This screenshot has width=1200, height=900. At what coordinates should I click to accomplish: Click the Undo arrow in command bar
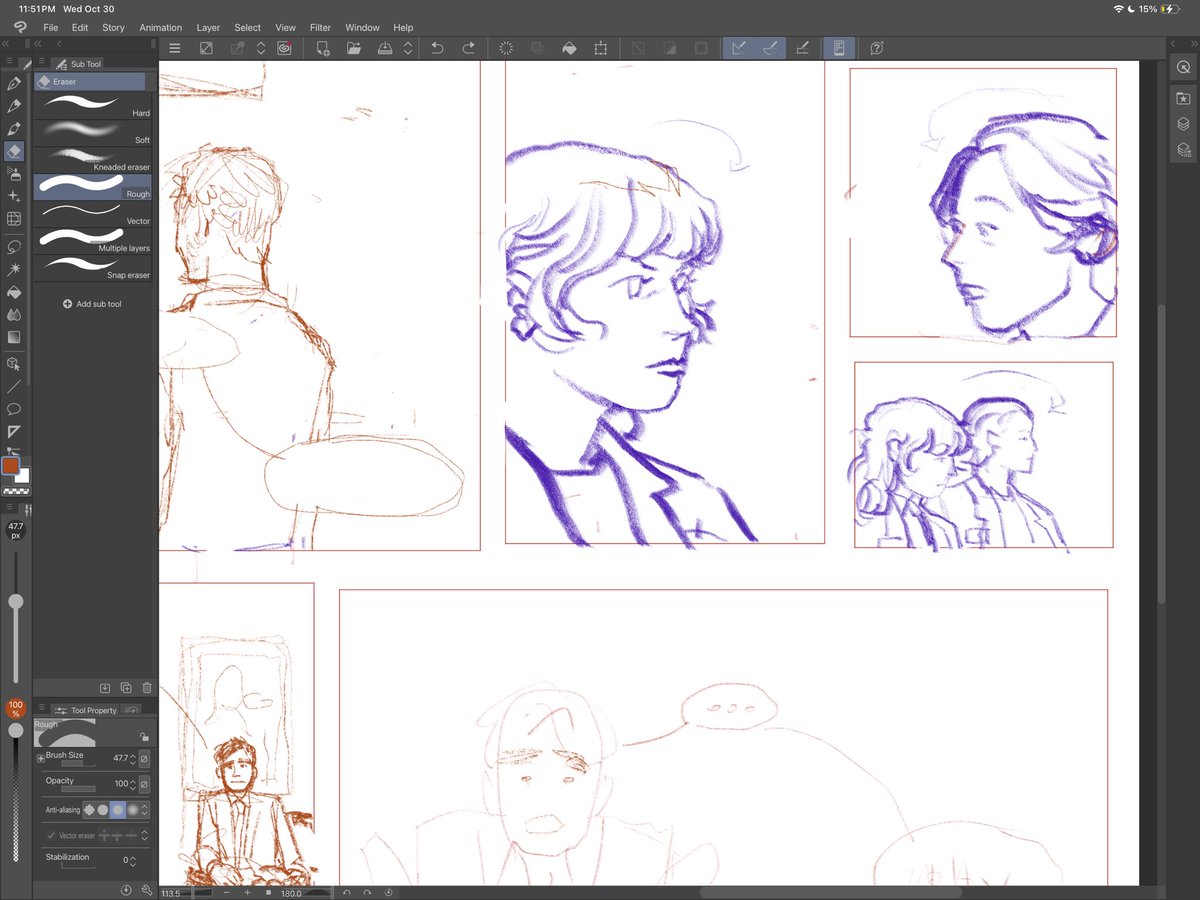tap(437, 48)
